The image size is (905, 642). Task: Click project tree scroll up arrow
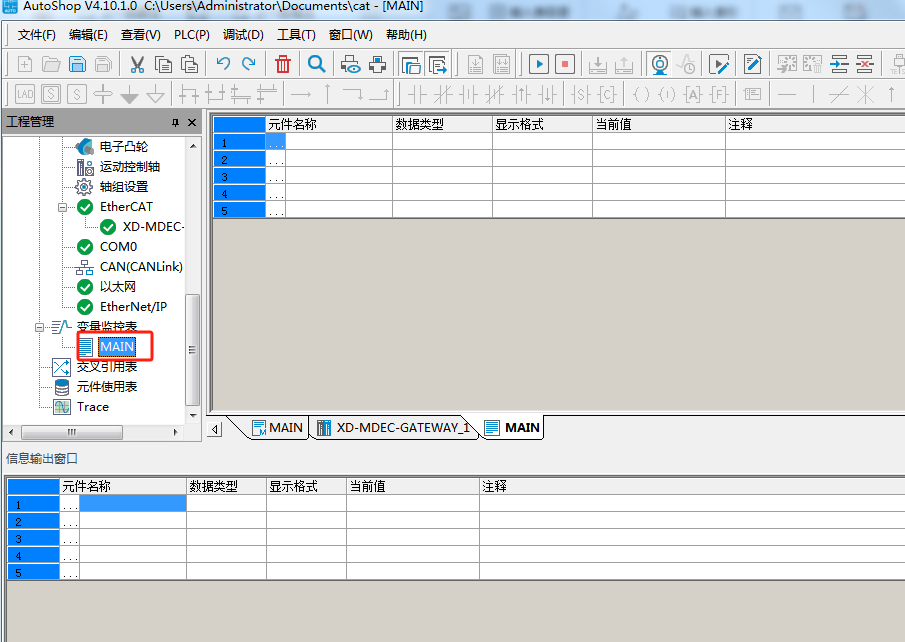tap(193, 146)
